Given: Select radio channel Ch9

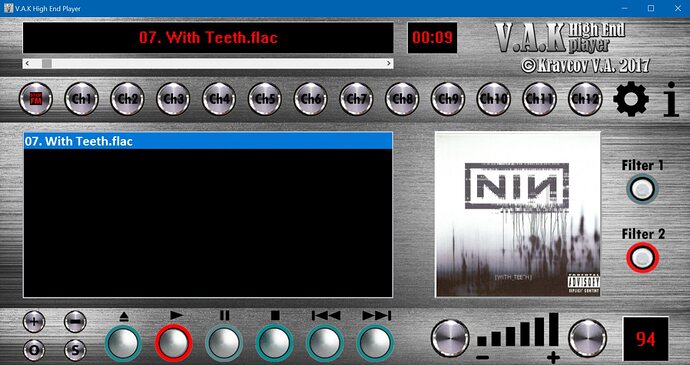Looking at the screenshot, I should [x=448, y=99].
